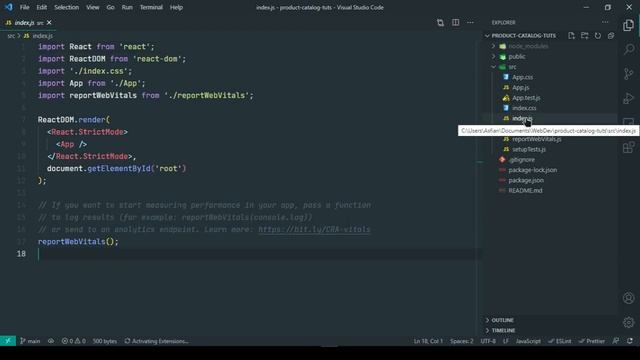Open the View menu
This screenshot has width=640, height=360.
tap(93, 7)
